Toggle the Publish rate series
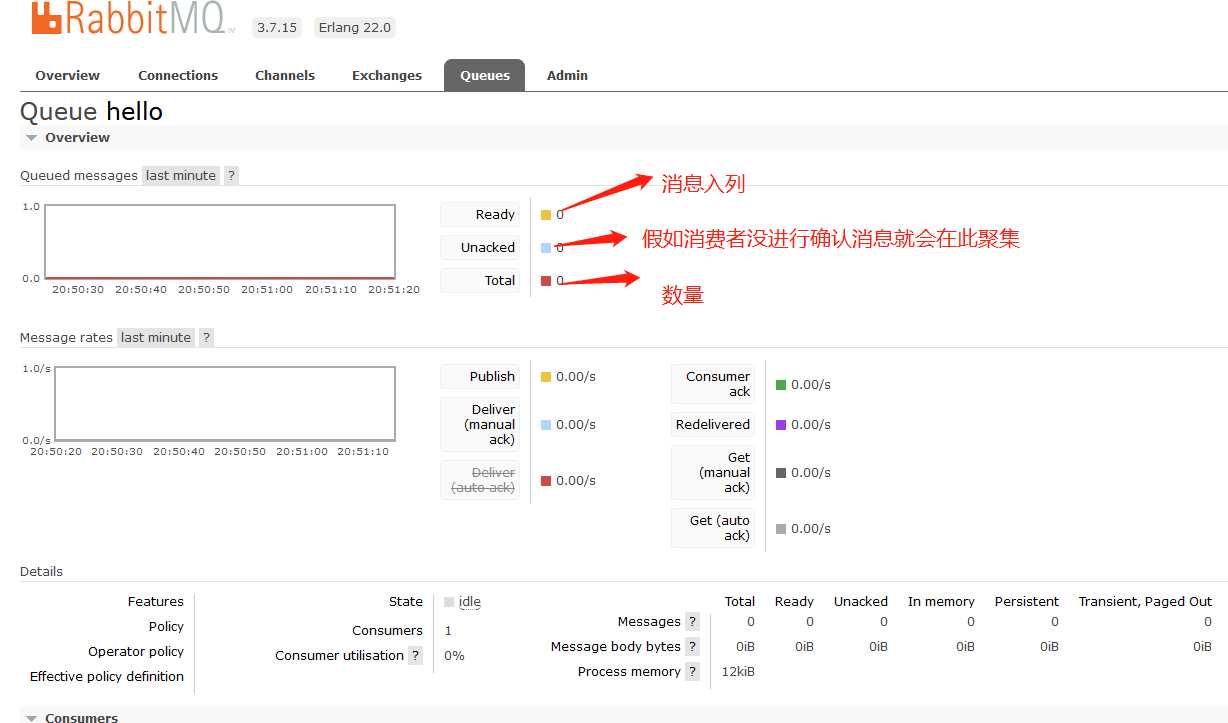 click(480, 376)
